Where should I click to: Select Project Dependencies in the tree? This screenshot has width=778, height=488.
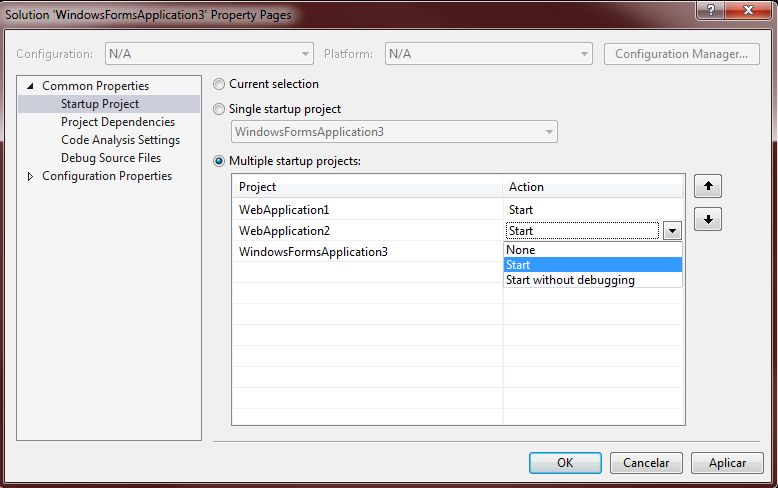(118, 122)
